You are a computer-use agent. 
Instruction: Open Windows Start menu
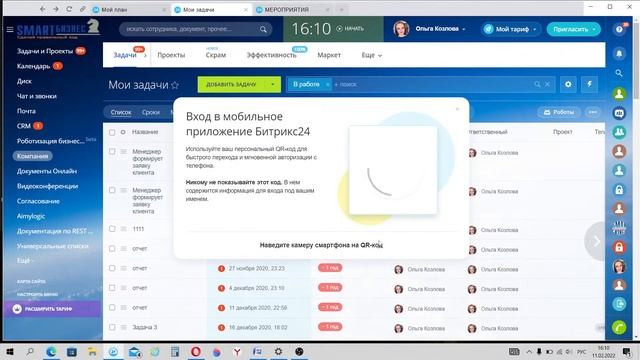pos(10,351)
